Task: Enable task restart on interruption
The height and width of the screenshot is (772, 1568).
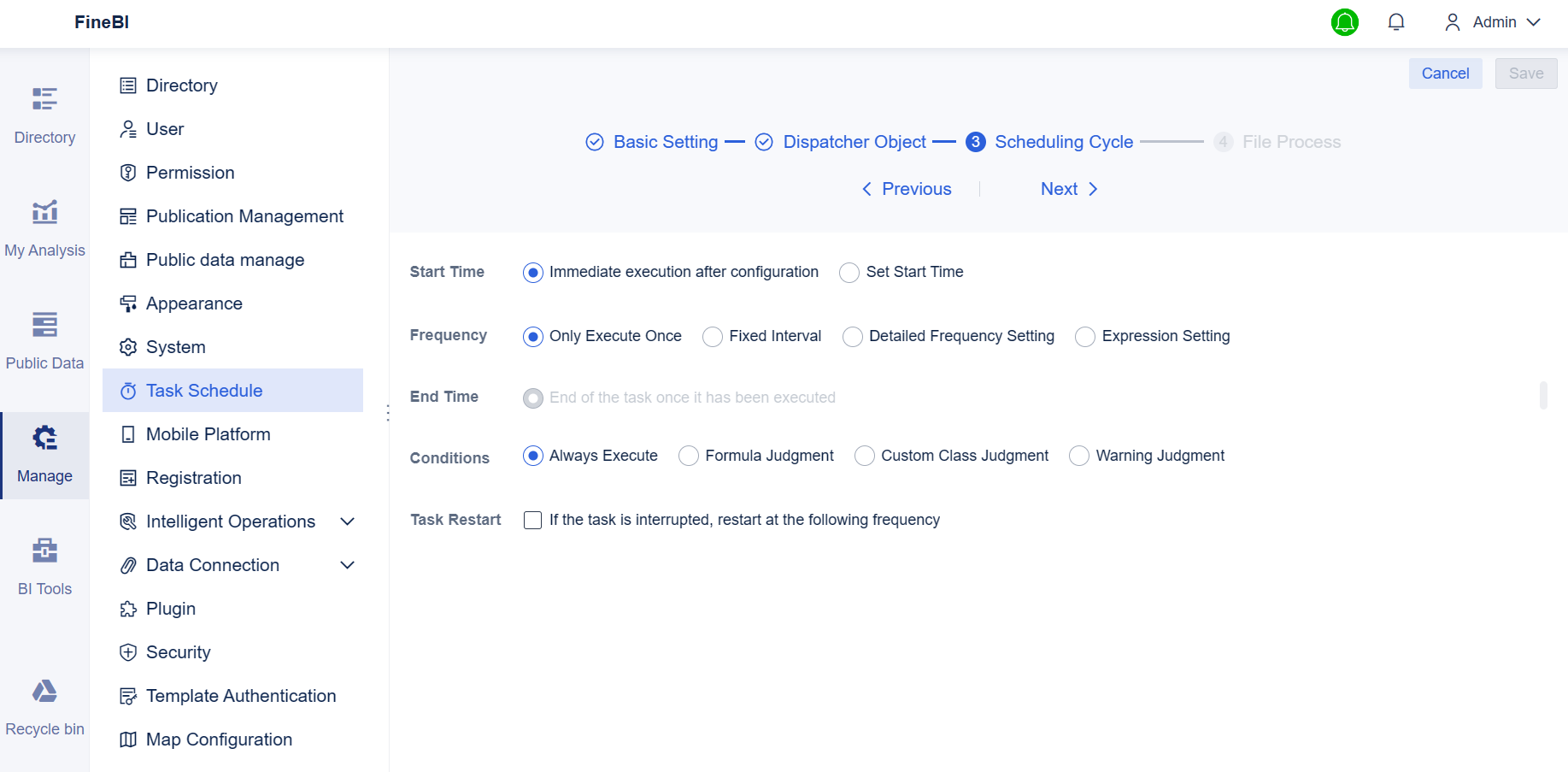Action: tap(532, 520)
